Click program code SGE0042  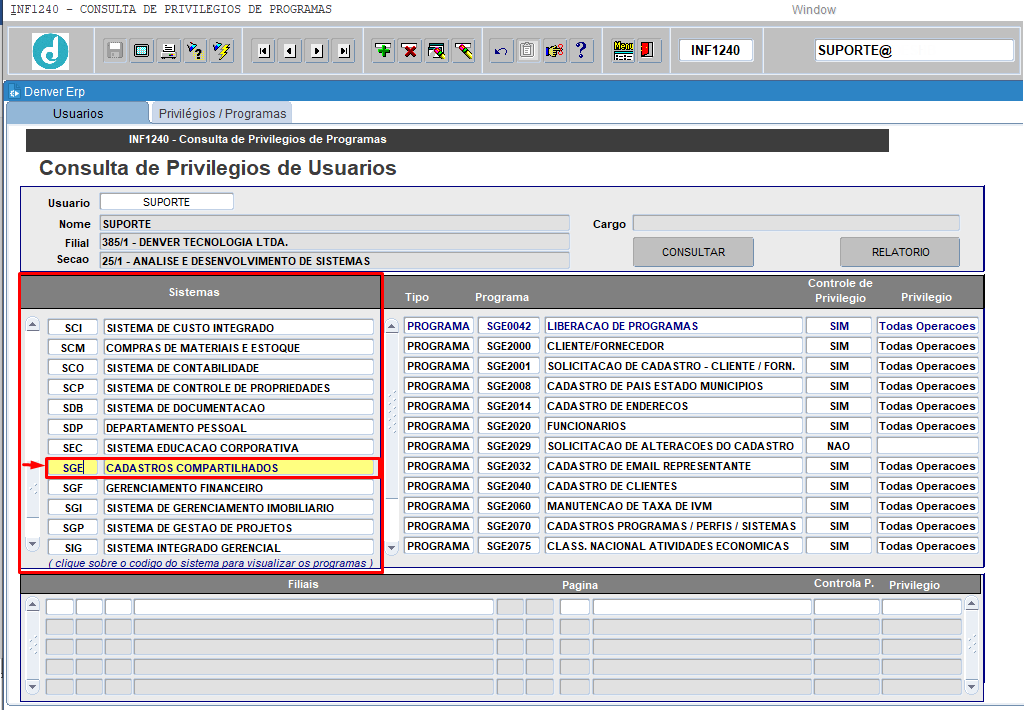pos(509,326)
